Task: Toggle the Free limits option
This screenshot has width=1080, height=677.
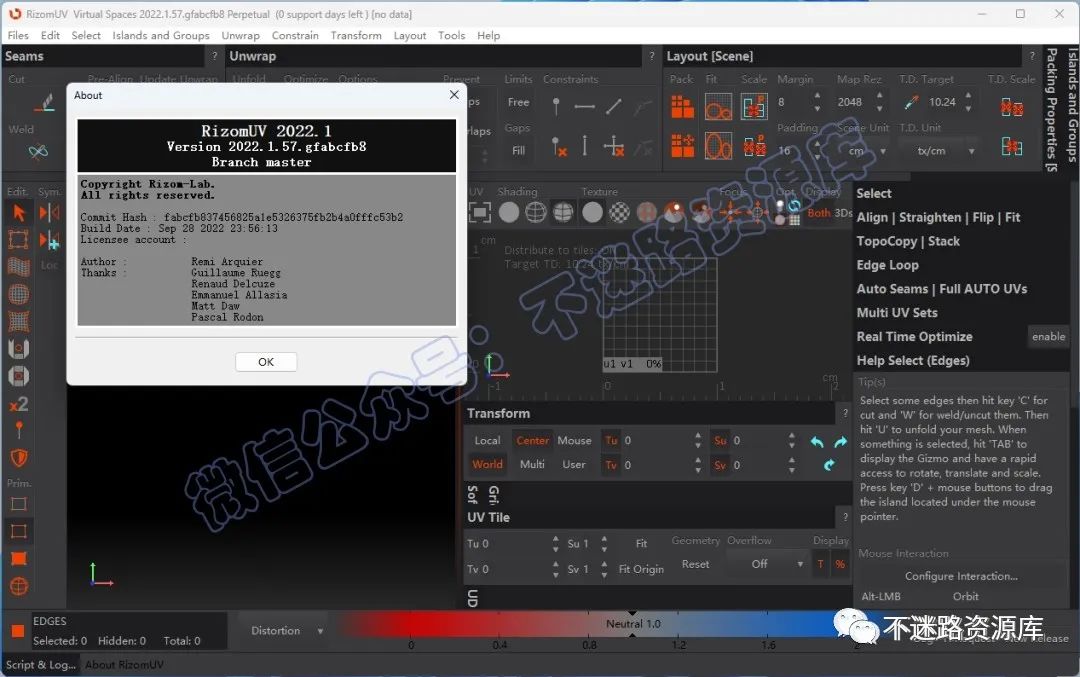Action: [x=518, y=102]
